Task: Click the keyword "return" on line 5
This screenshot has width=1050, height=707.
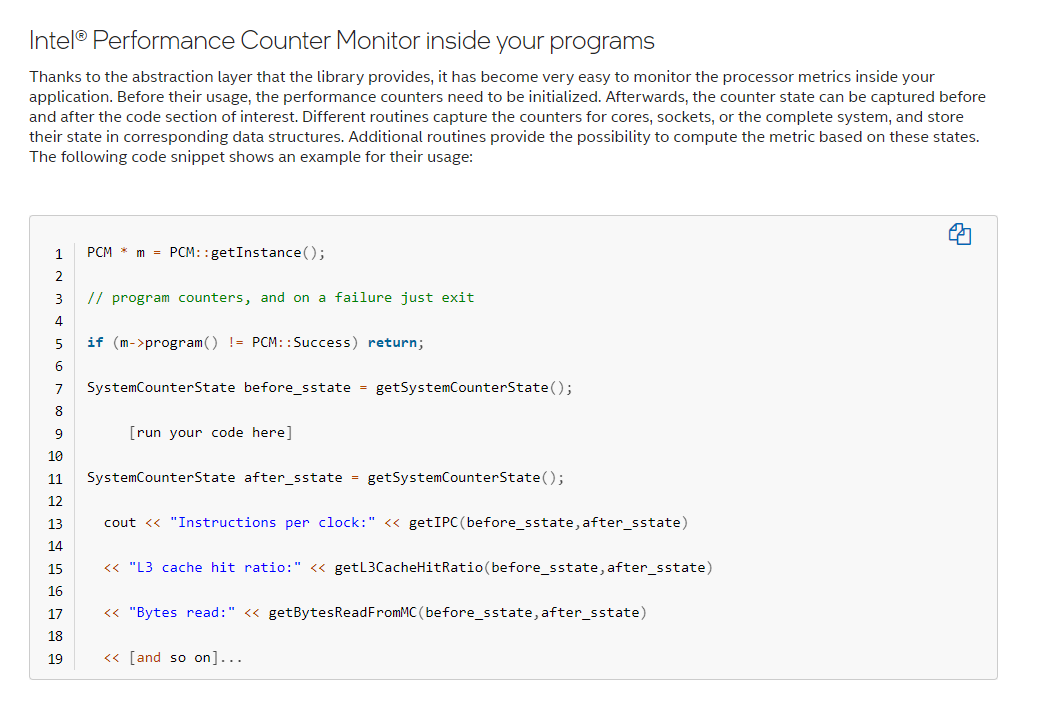Action: [392, 342]
